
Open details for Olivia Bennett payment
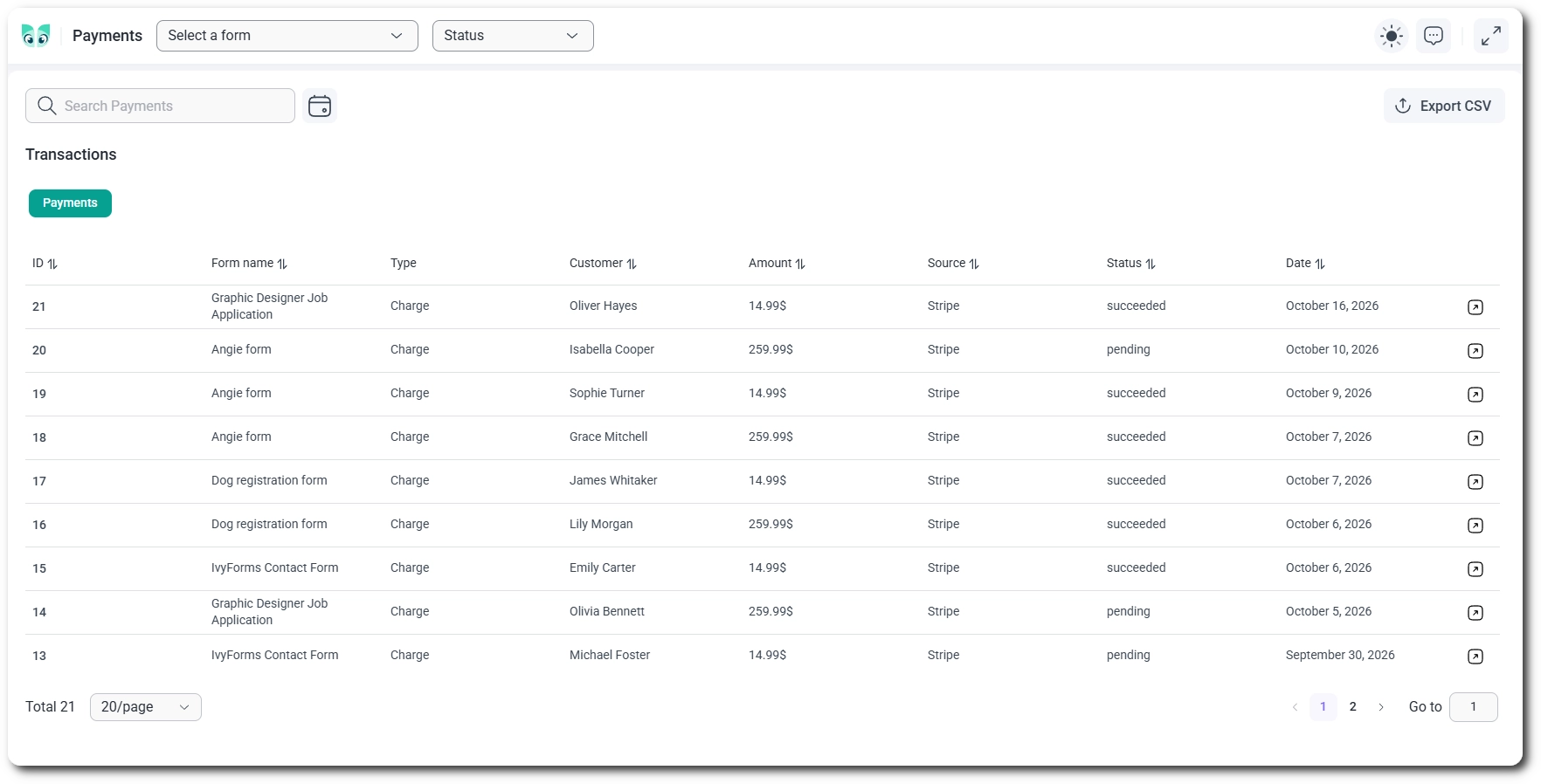pos(1475,613)
